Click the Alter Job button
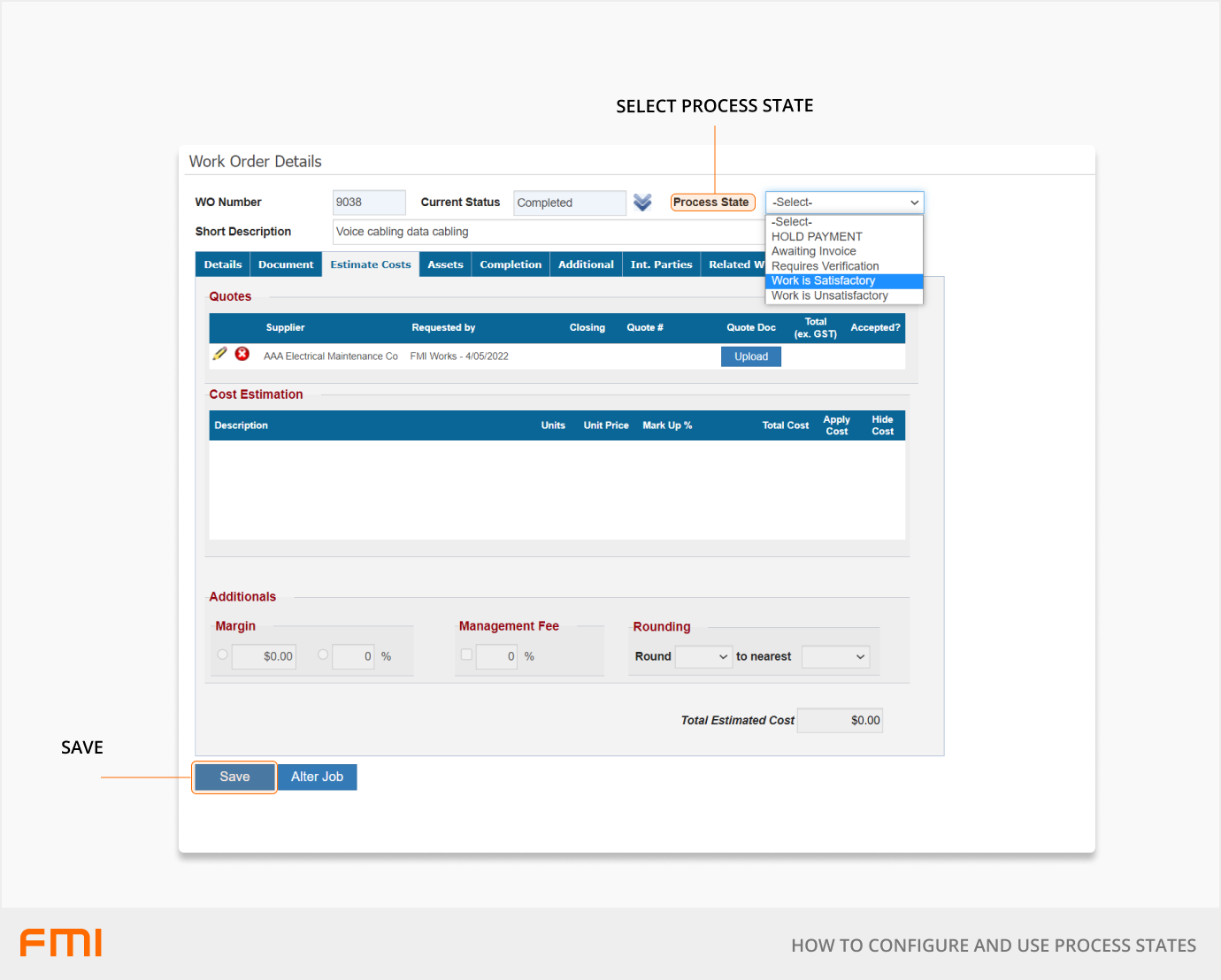The width and height of the screenshot is (1221, 980). [317, 777]
